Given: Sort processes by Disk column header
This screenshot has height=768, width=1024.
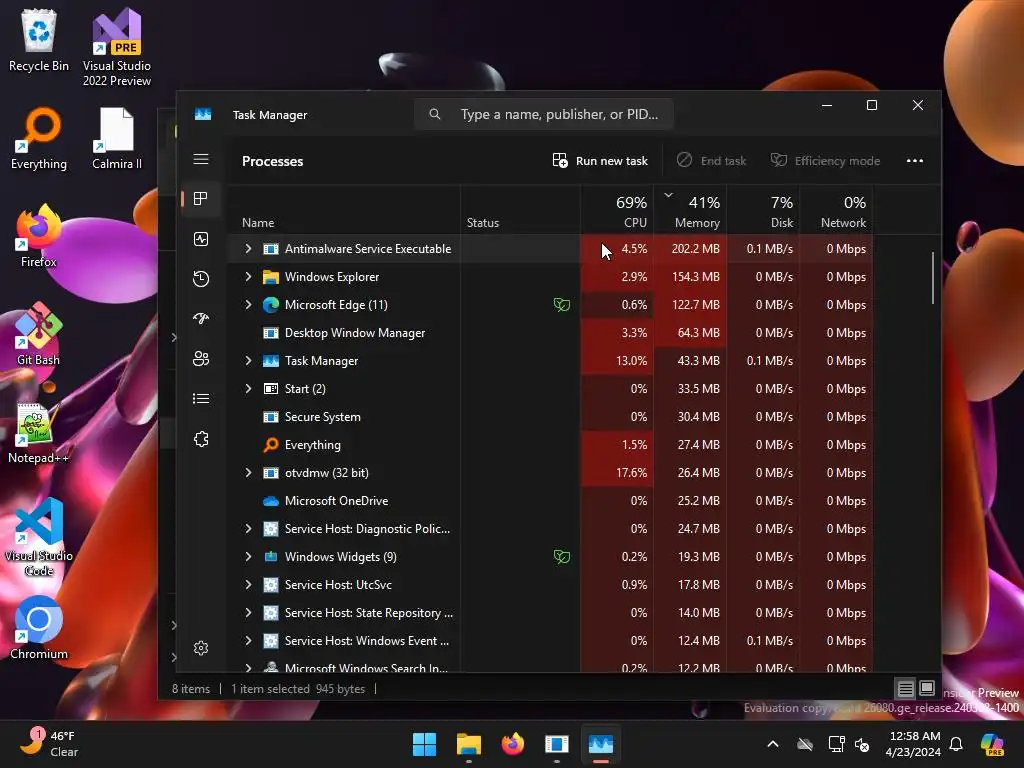Looking at the screenshot, I should 763,210.
